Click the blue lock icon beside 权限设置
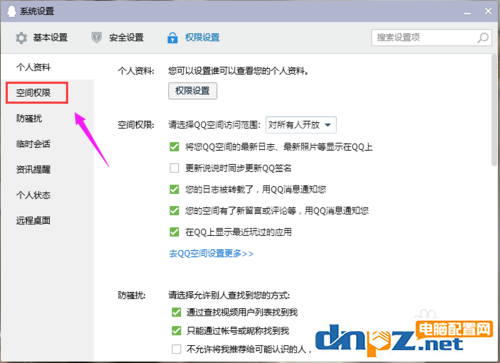The height and width of the screenshot is (363, 500). 172,38
